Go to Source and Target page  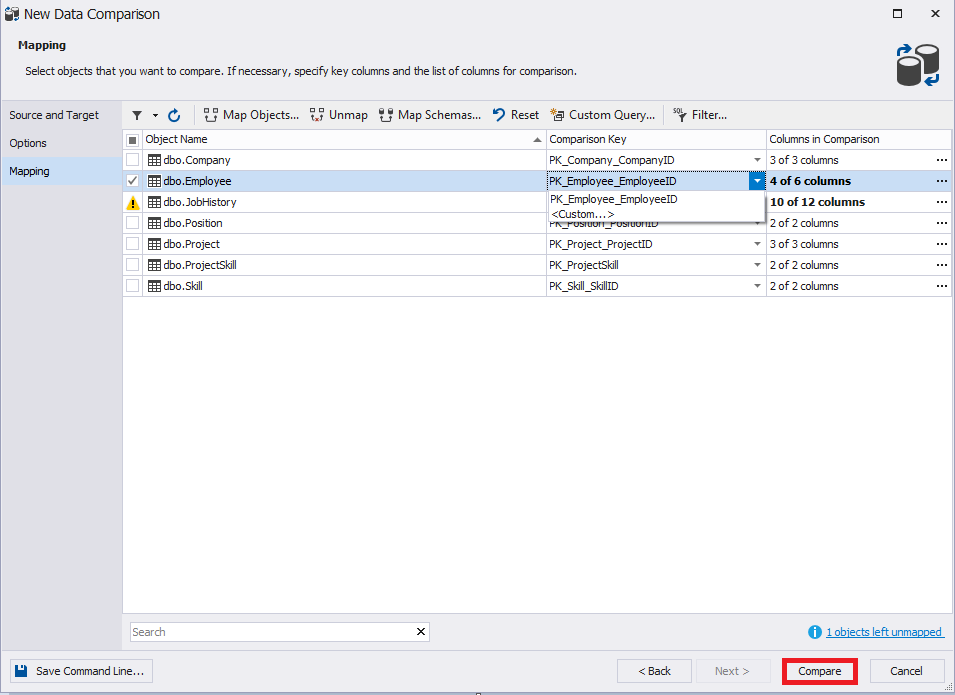point(61,115)
